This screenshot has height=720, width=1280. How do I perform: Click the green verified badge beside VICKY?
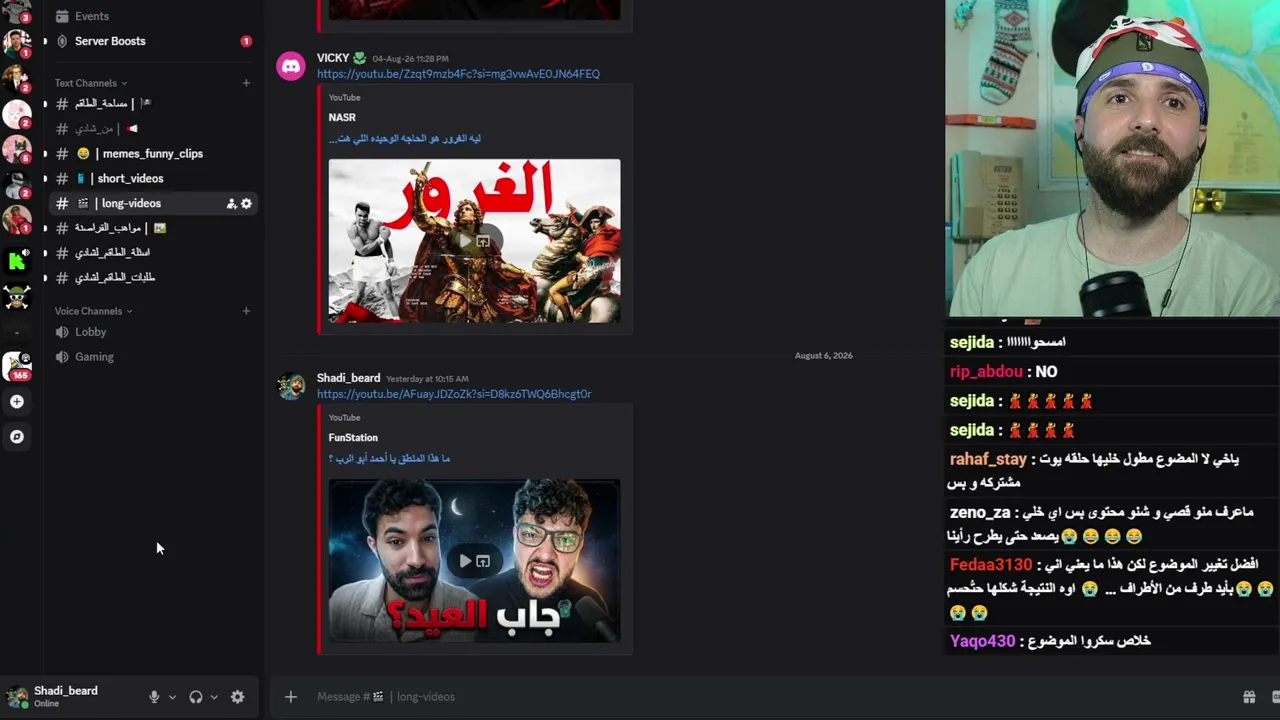point(360,58)
